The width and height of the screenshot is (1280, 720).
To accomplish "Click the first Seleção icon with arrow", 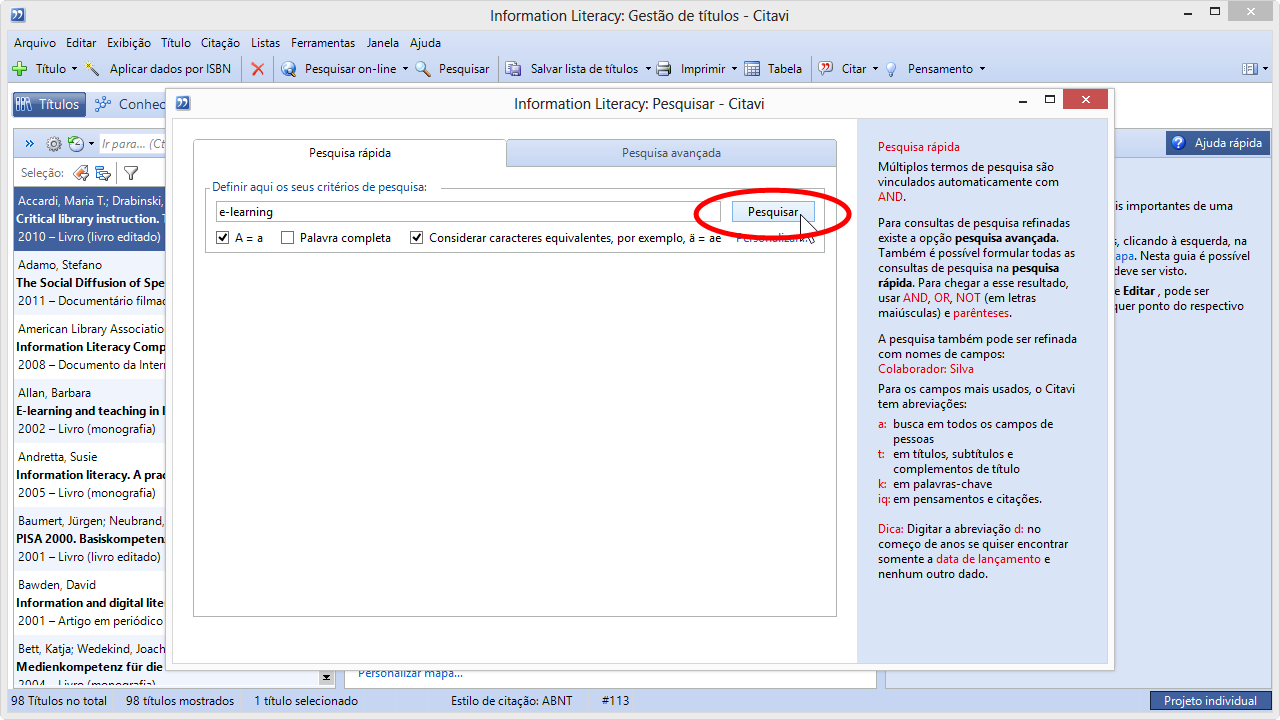I will pos(81,173).
